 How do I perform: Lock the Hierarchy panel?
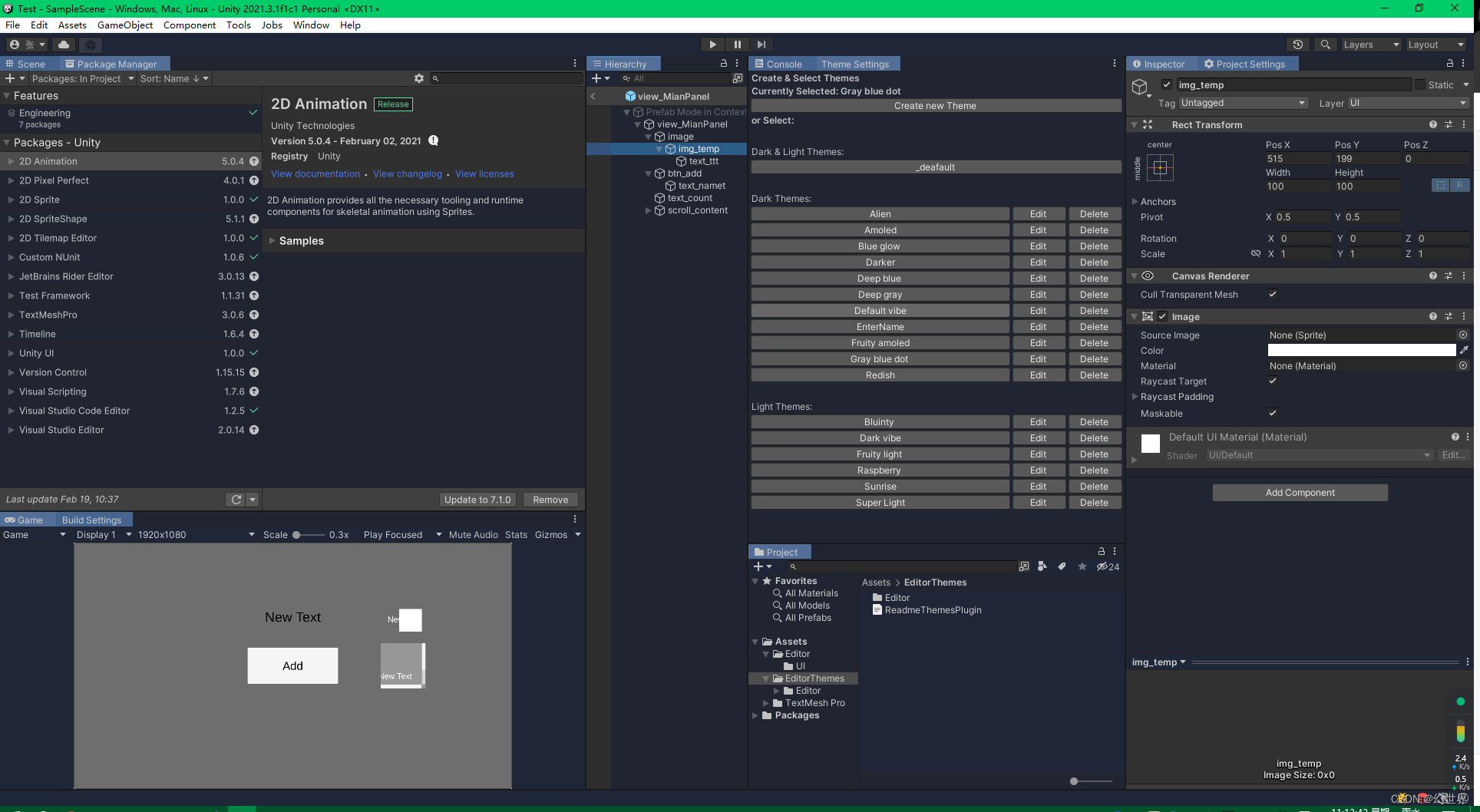[x=723, y=64]
